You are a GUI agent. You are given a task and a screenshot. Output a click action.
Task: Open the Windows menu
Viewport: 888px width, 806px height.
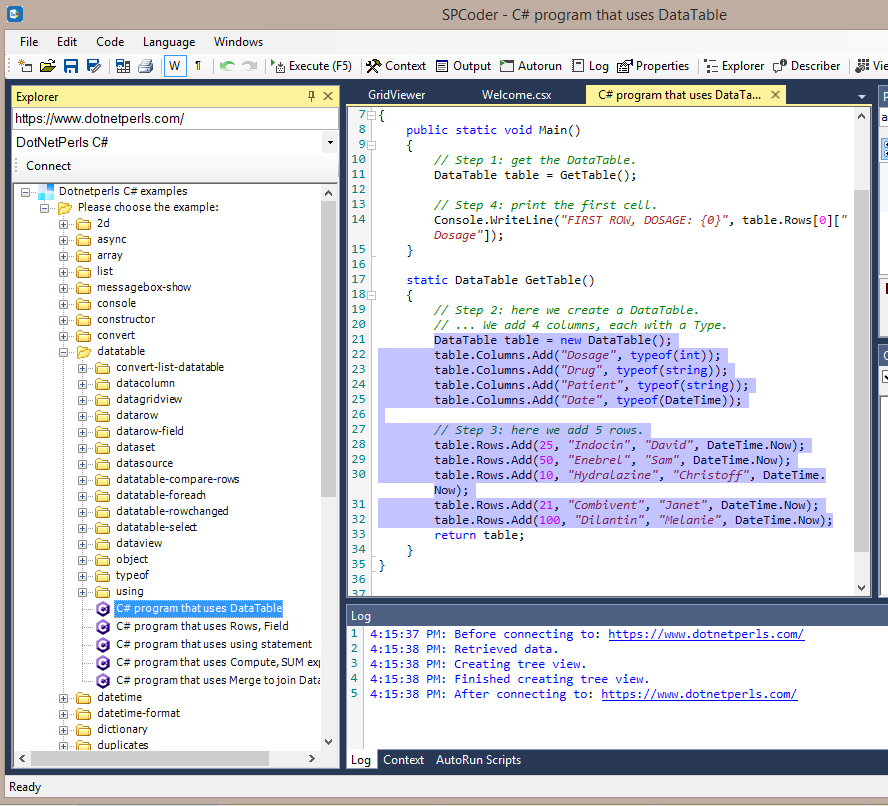click(238, 42)
